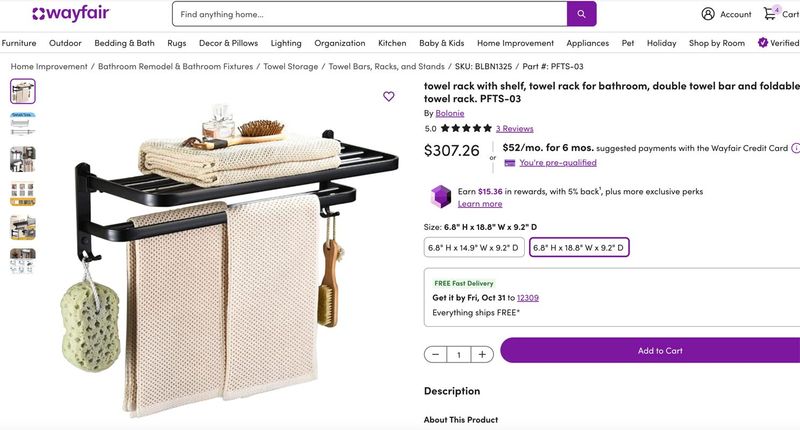Click the purple search magnifier button
Viewport: 800px width, 430px height.
click(581, 14)
